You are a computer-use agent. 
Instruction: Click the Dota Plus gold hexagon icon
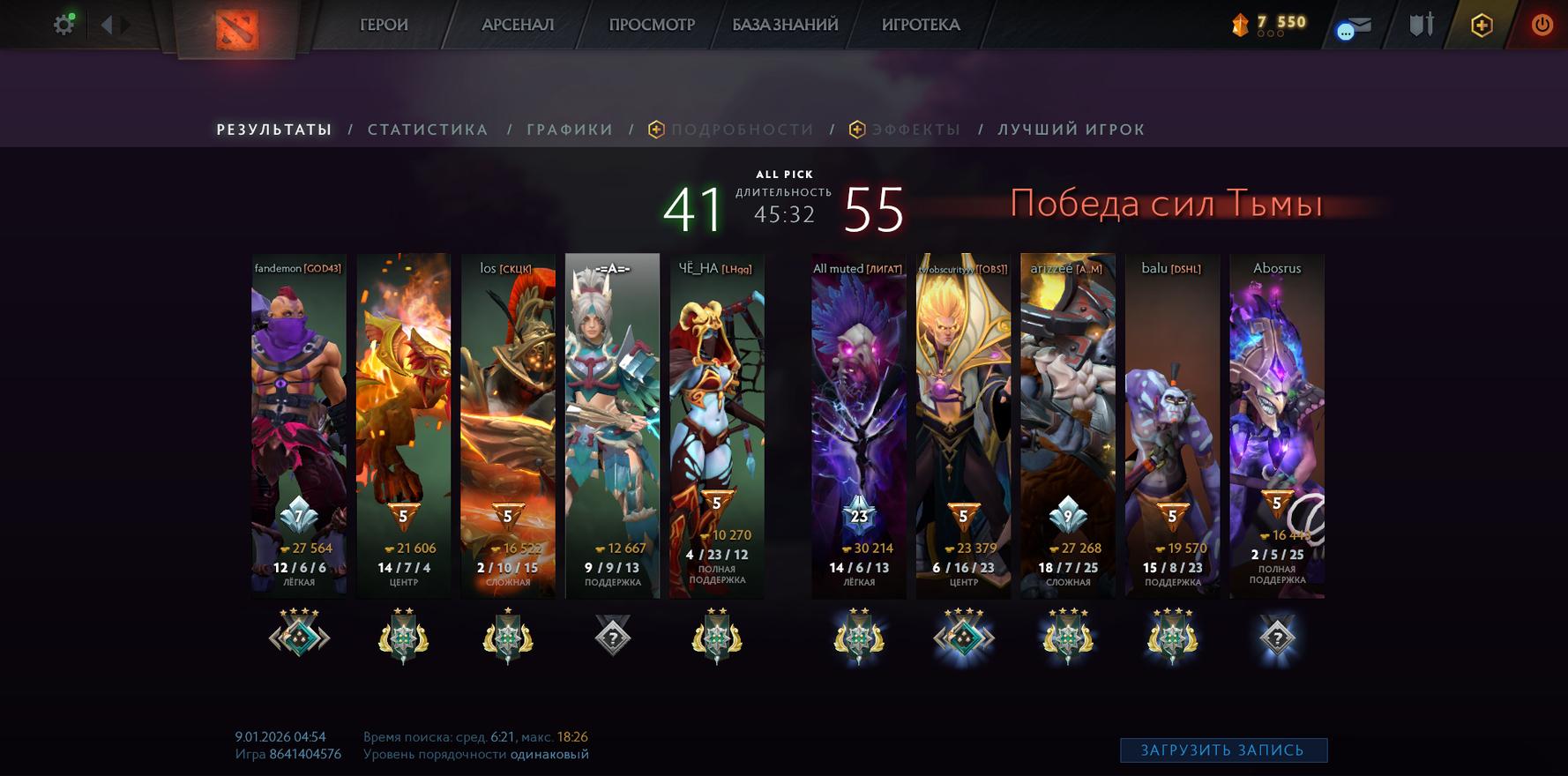pyautogui.click(x=1482, y=25)
